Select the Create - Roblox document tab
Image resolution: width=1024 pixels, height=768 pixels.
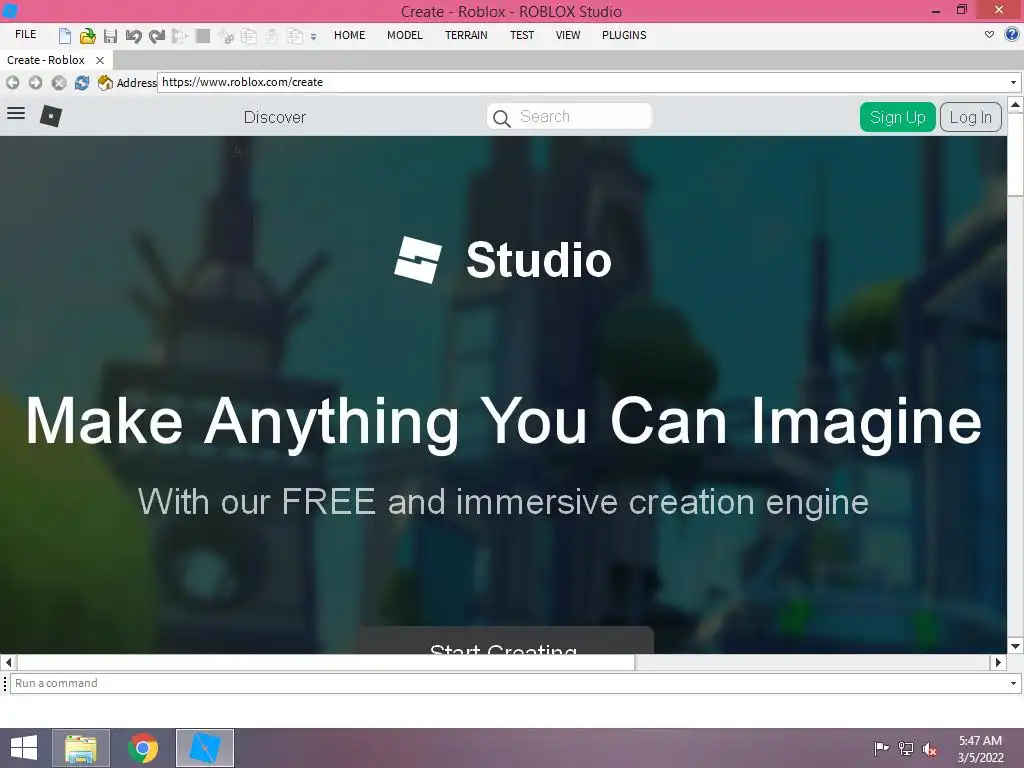46,60
